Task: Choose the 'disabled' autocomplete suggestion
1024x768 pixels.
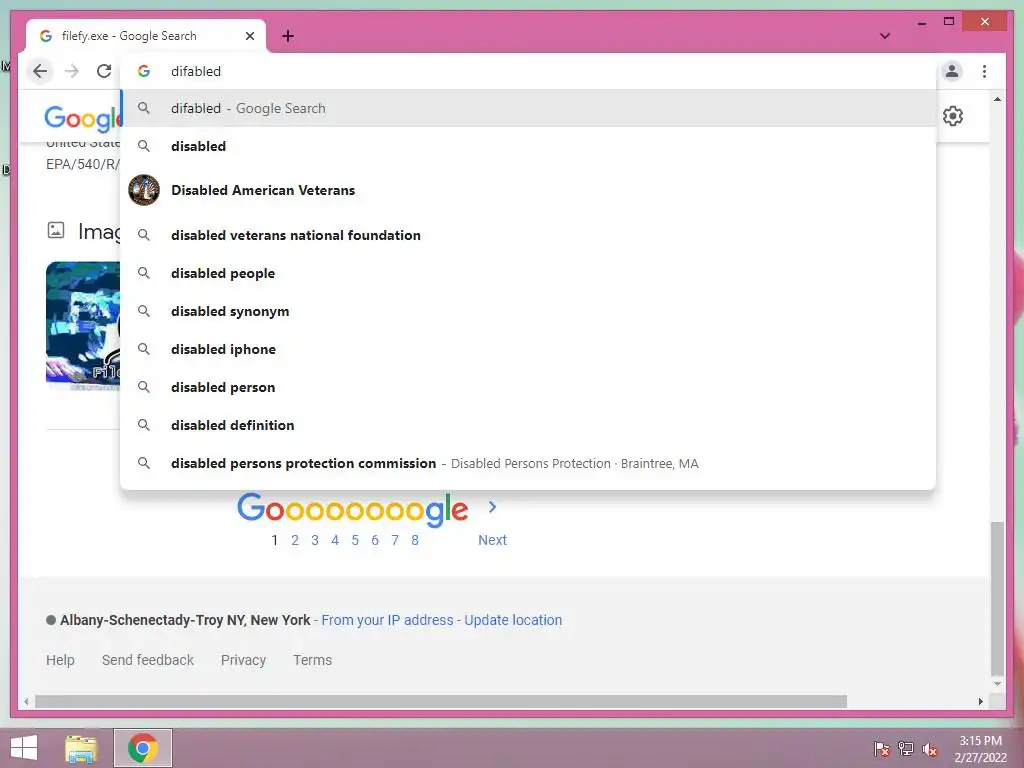Action: click(528, 146)
